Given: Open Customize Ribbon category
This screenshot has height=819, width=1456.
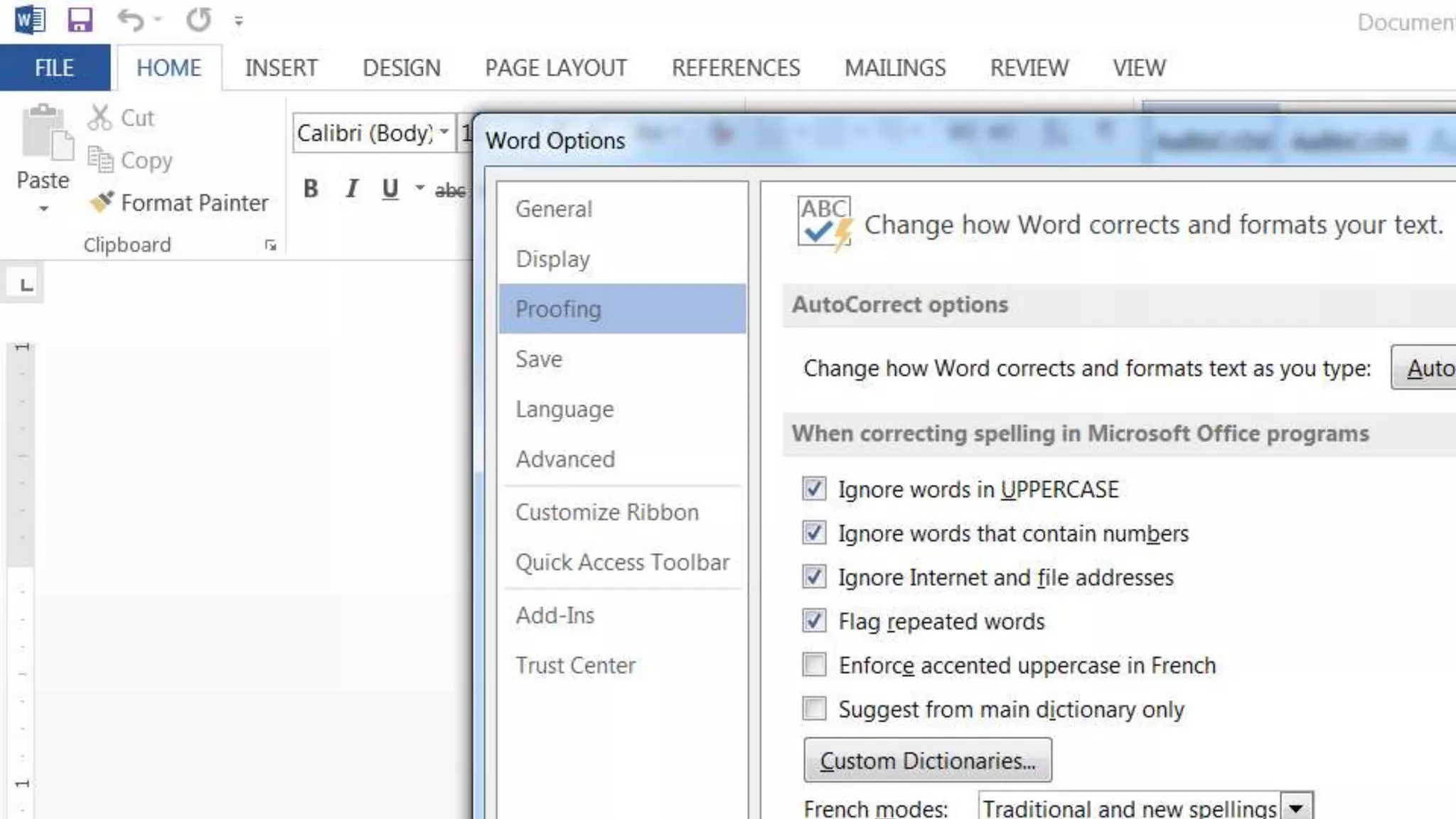Looking at the screenshot, I should 623,512.
